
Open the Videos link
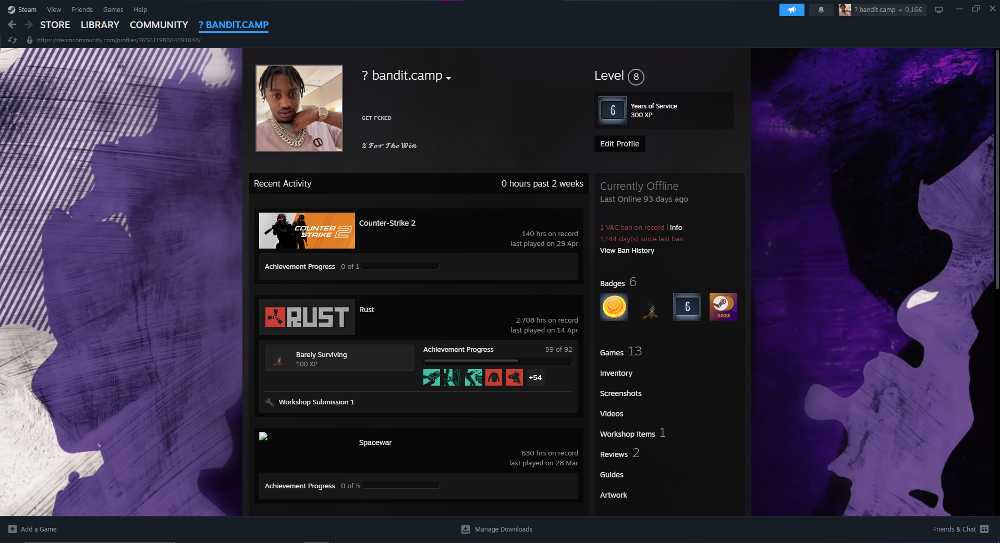tap(612, 413)
